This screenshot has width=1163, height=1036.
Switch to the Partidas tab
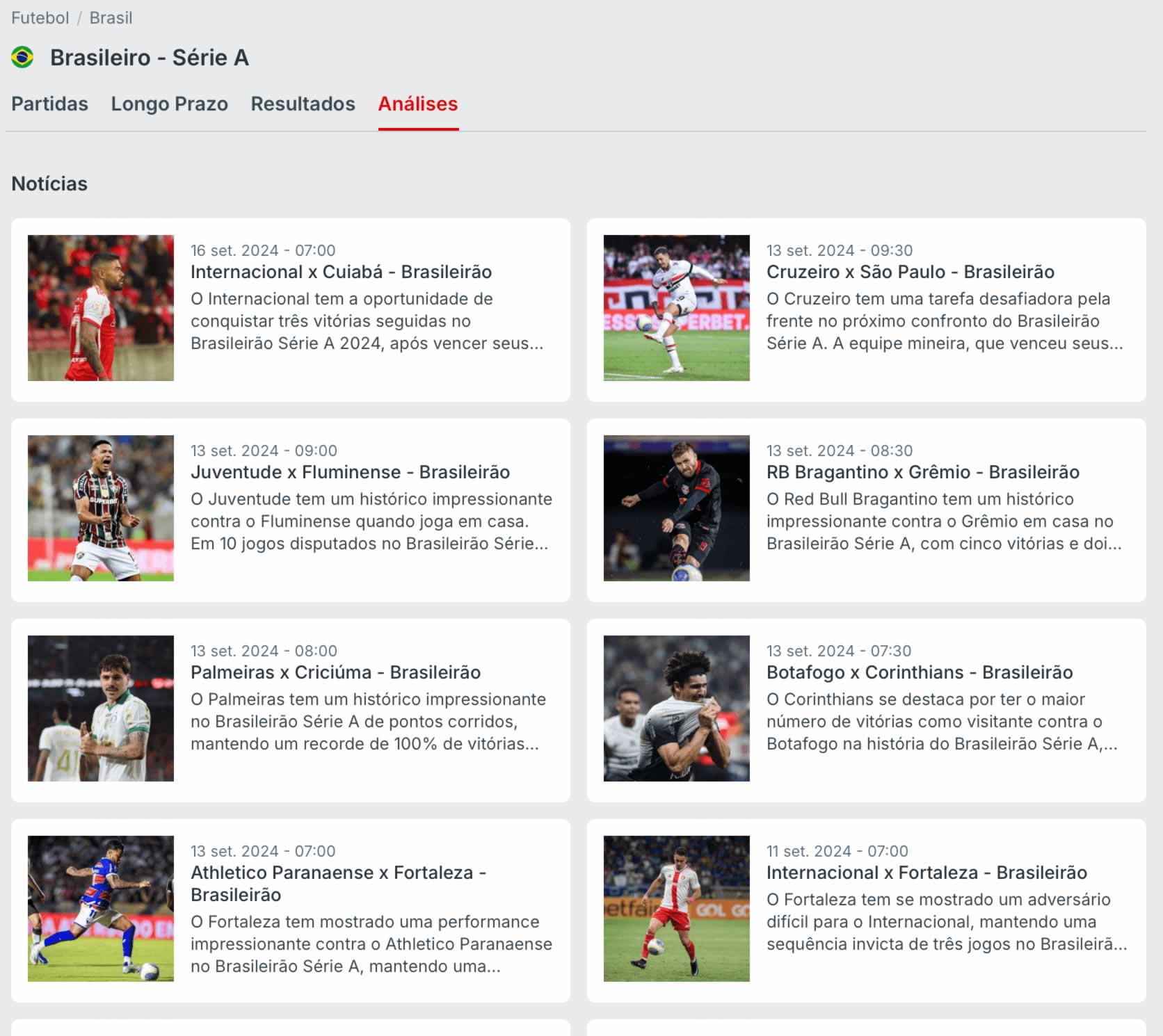tap(49, 104)
